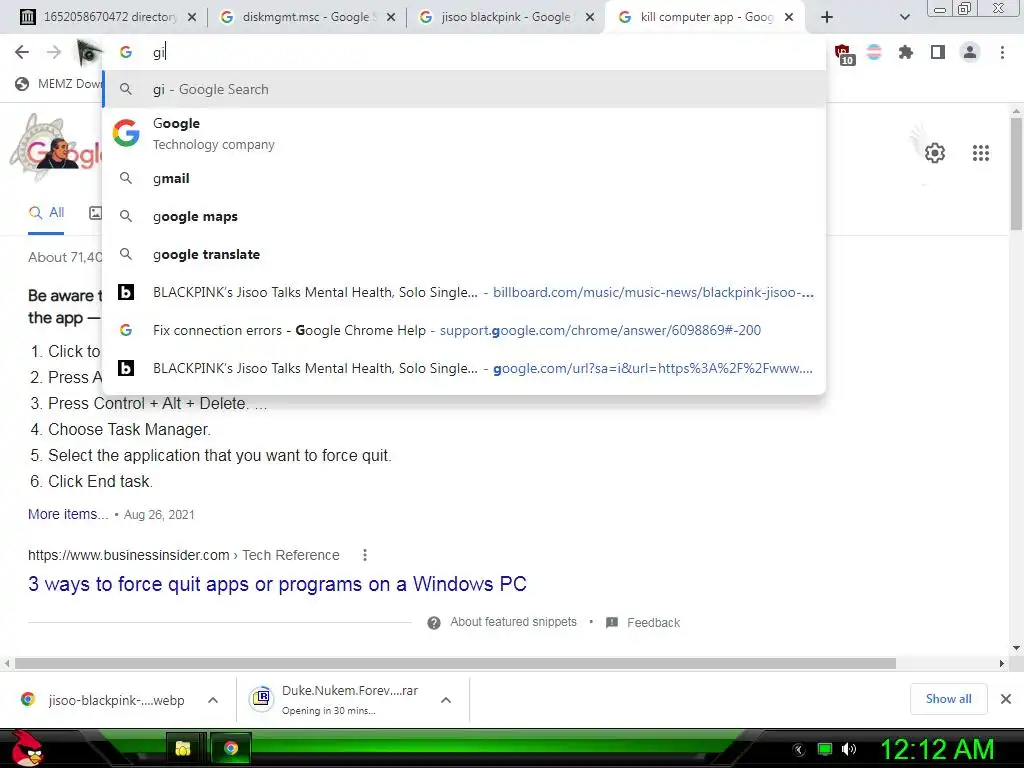Open the Extensions puzzle piece menu
The height and width of the screenshot is (768, 1024).
pyautogui.click(x=906, y=52)
